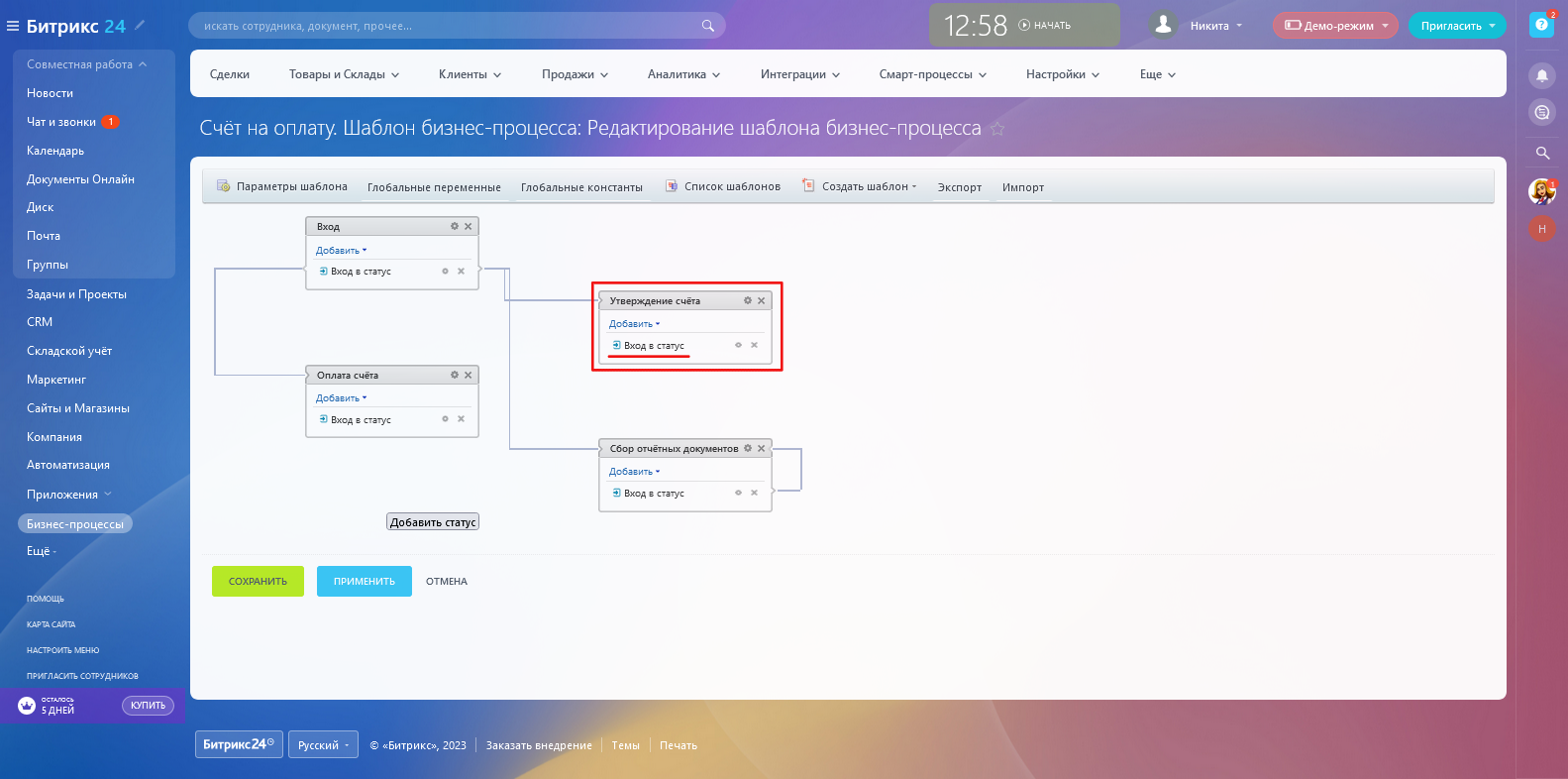Screen dimensions: 1568x779
Task: Click Добавить статус button
Action: (x=433, y=522)
